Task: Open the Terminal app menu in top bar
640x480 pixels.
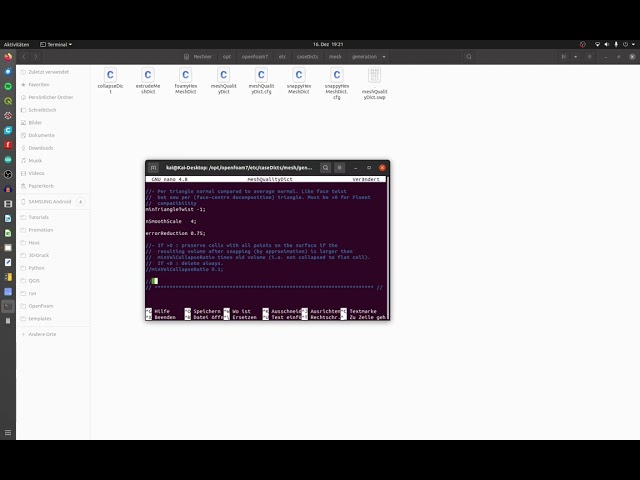Action: (x=56, y=44)
